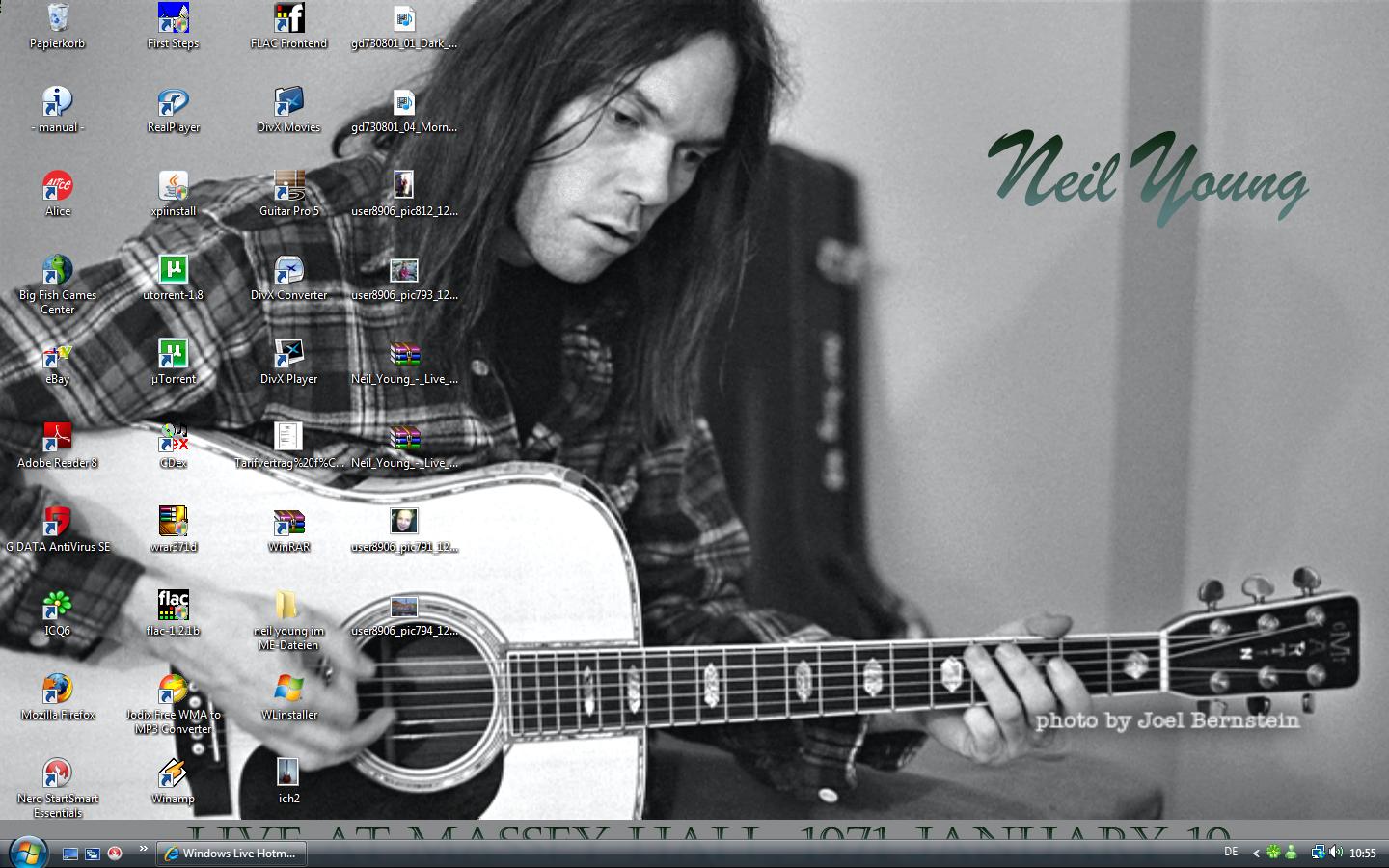Show hidden system tray icons arrow
Screen dimensions: 1389x868
tap(1255, 853)
